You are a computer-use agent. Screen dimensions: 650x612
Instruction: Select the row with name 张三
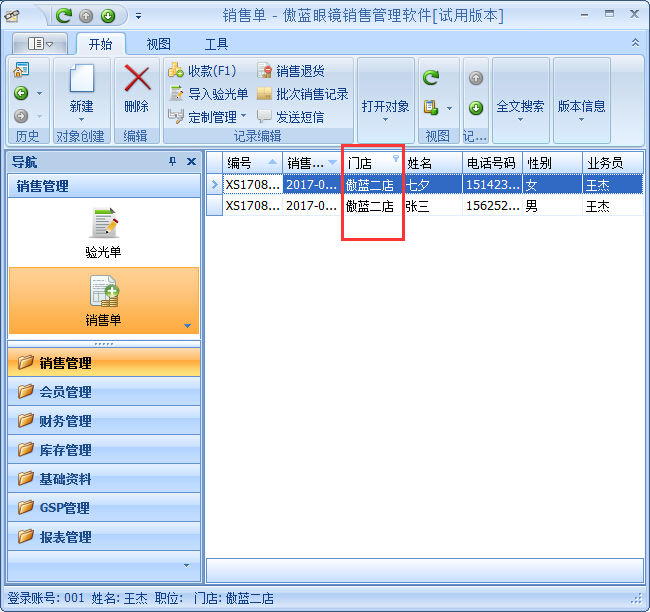pos(420,206)
